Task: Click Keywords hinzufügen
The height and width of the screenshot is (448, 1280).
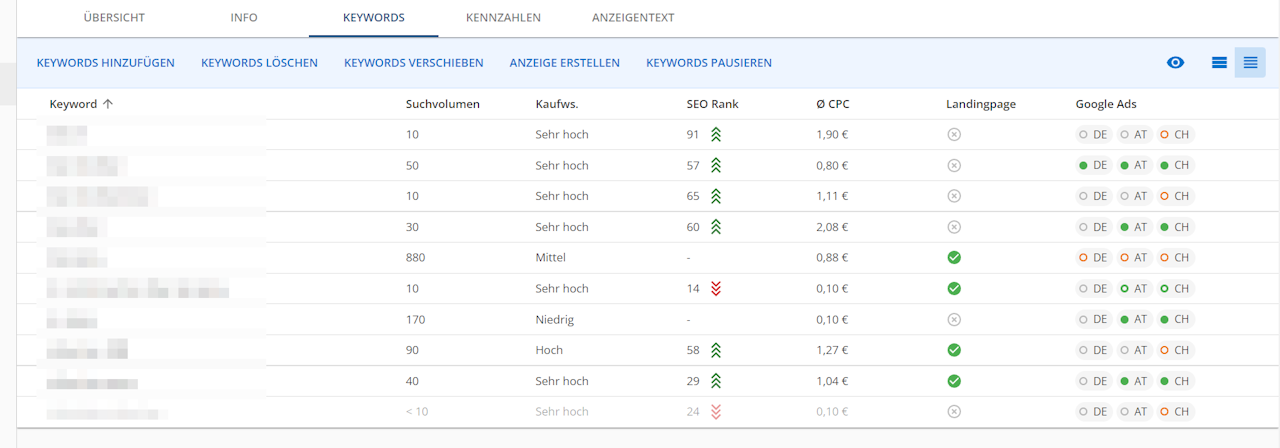Action: 105,63
